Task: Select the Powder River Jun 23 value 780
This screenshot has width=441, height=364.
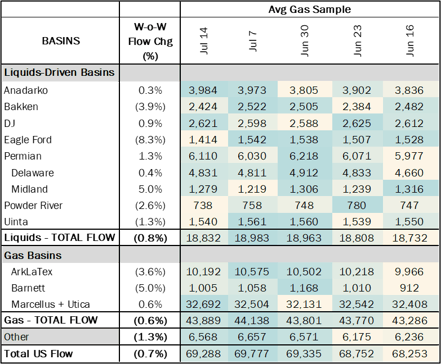Action: click(357, 205)
